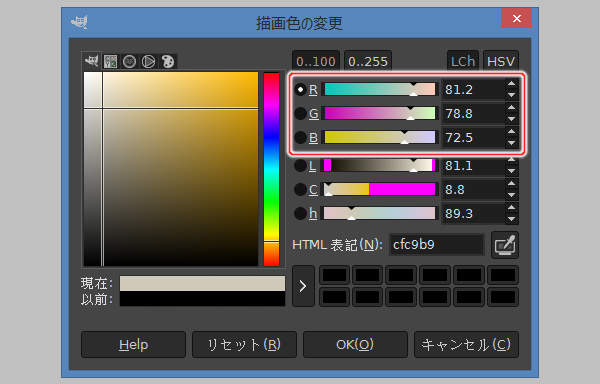Click the 現在 current color swatch
Viewport: 600px width, 384px height.
(x=202, y=283)
